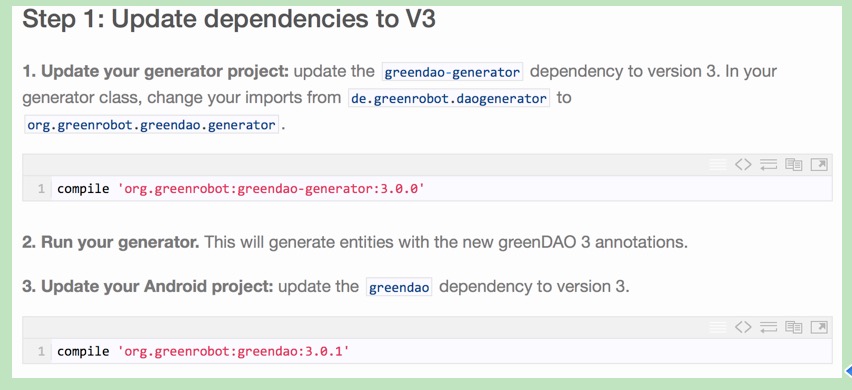Toggle line wrap on greendao:3.0.1 snippet
Image resolution: width=852 pixels, height=390 pixels.
768,327
